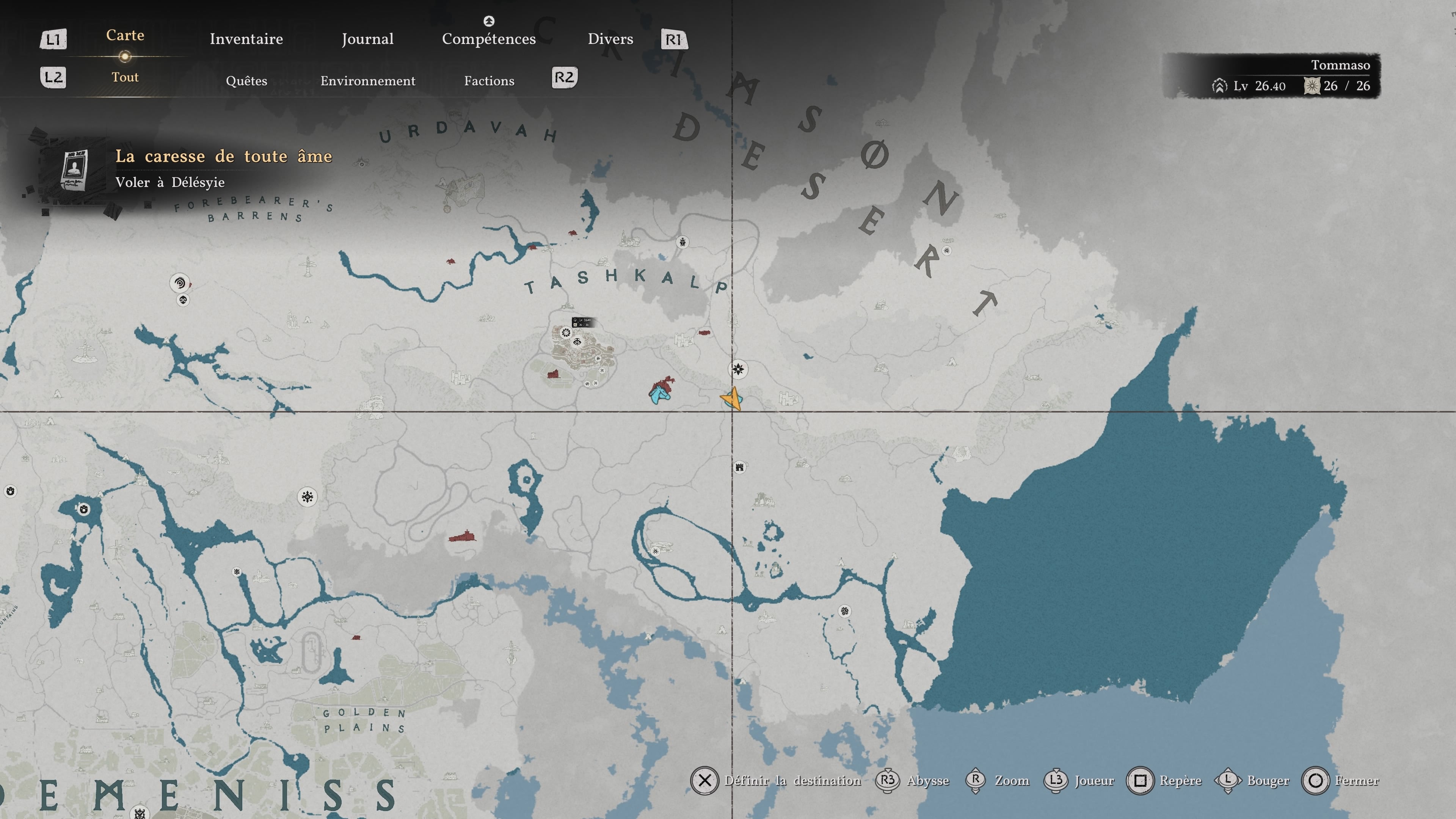Click the square button icon beside Repère
Screen dimensions: 1456x819
click(x=1140, y=781)
